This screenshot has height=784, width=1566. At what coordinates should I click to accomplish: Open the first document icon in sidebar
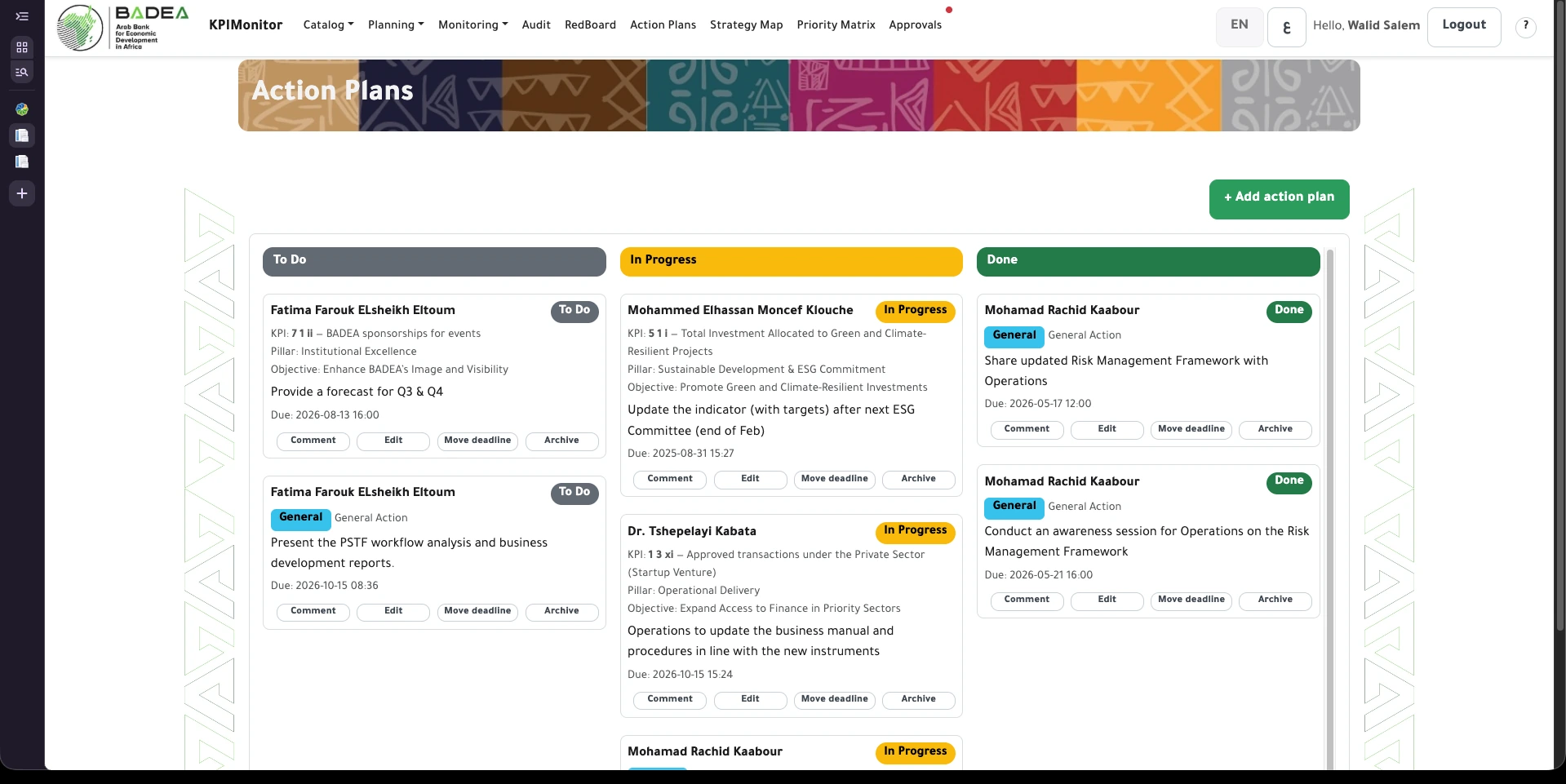22,135
